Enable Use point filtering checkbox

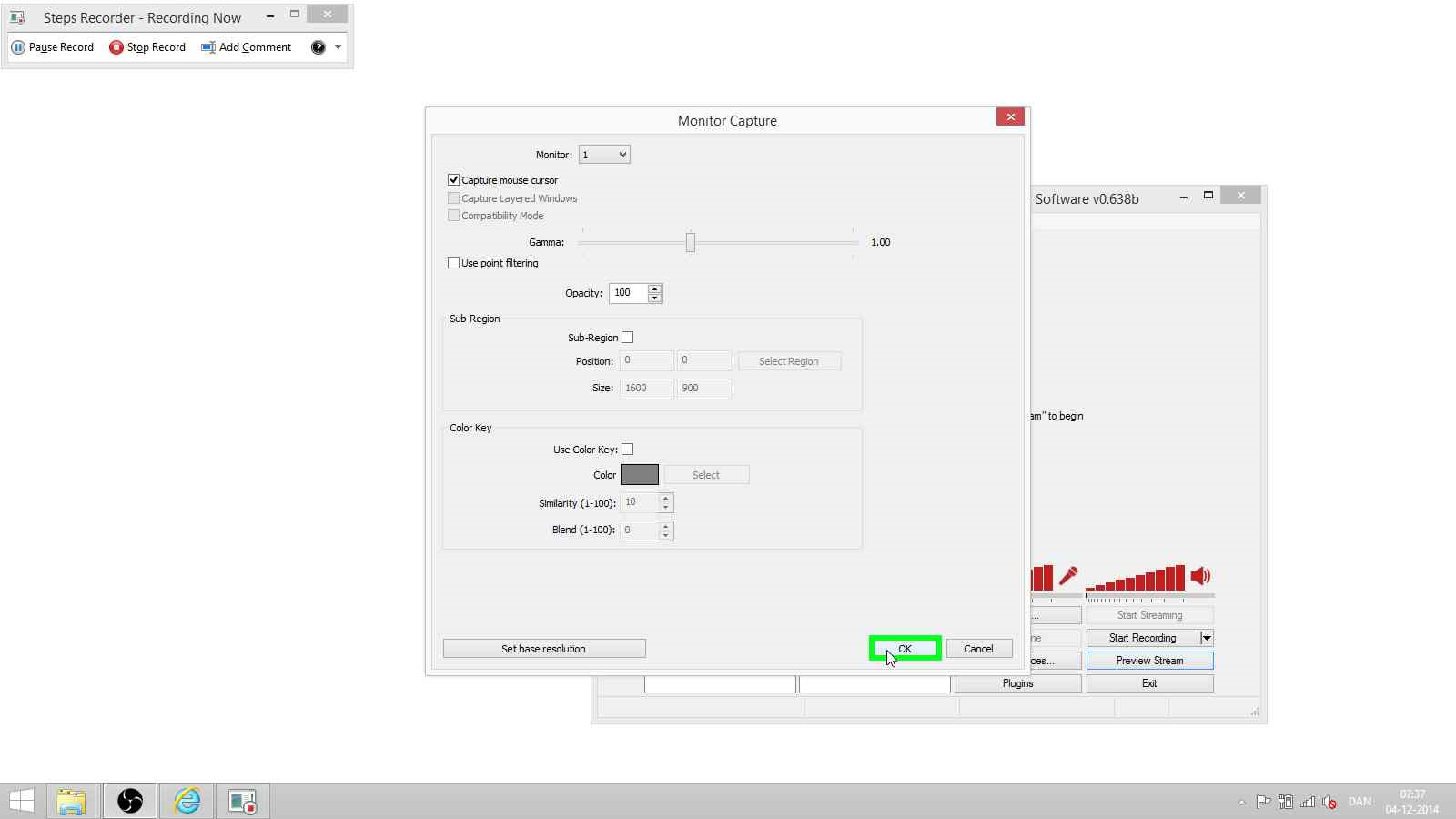[453, 263]
